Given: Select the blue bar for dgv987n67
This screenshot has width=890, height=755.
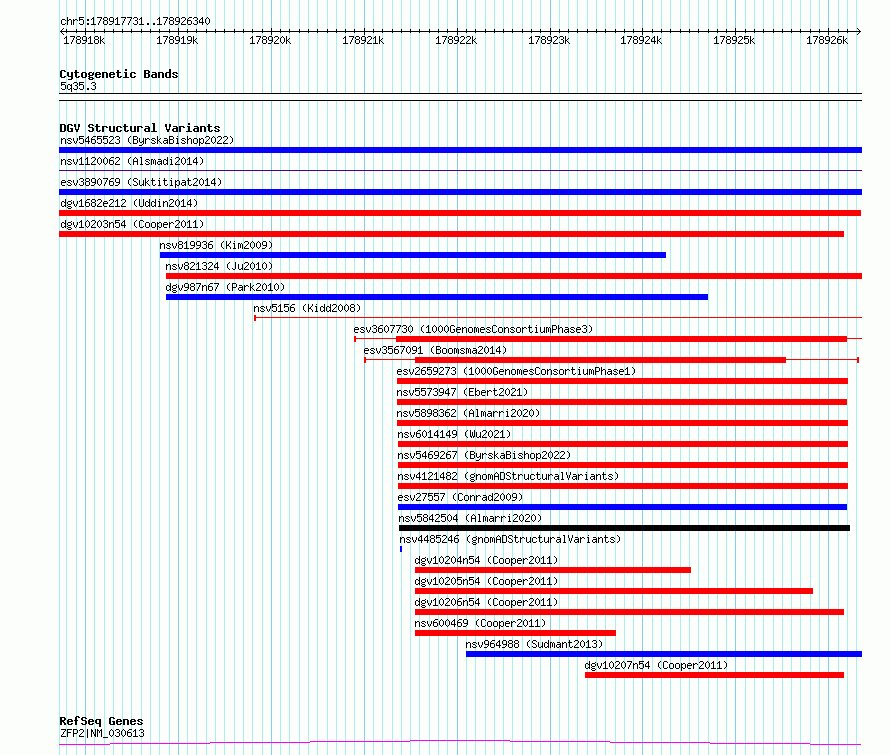Looking at the screenshot, I should pyautogui.click(x=437, y=297).
